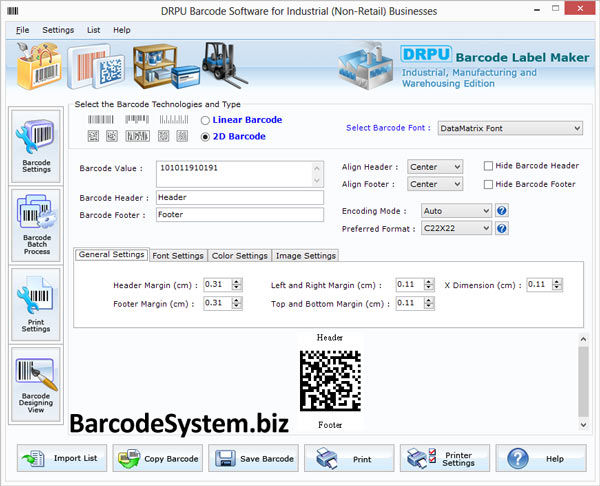Click the Copy Barcode button

tap(158, 458)
